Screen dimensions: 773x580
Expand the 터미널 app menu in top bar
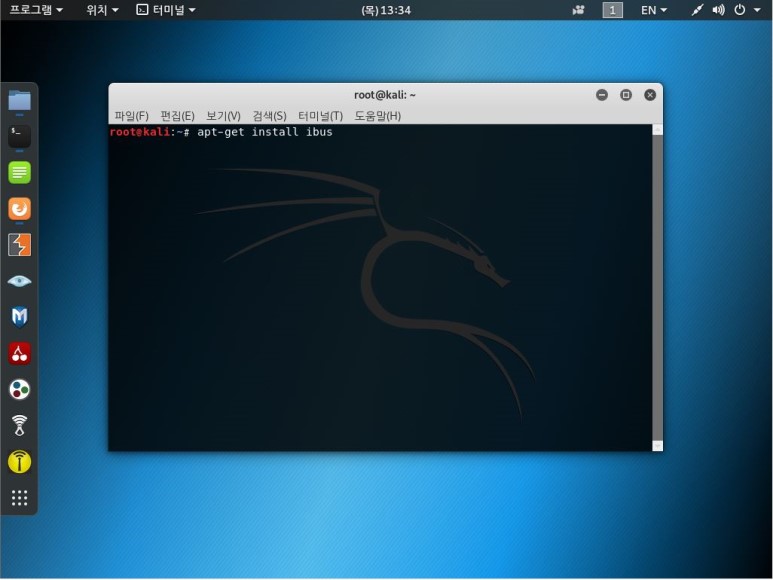(166, 10)
